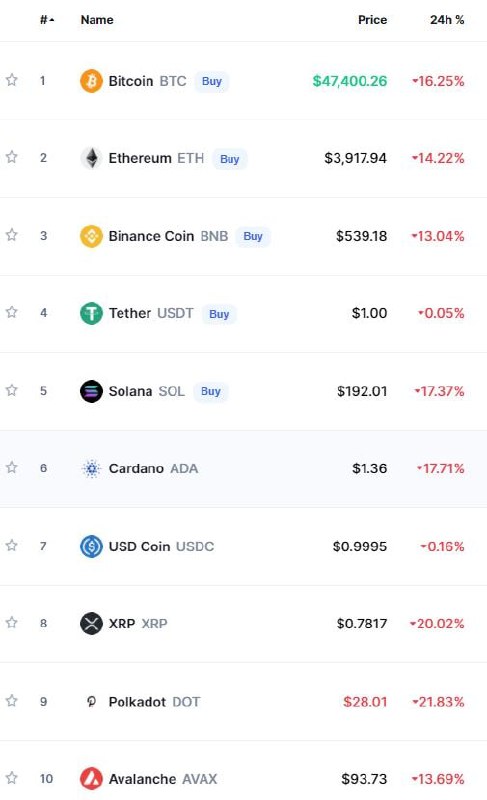Click the Bitcoin orange logo icon
The height and width of the screenshot is (800, 487).
(91, 81)
